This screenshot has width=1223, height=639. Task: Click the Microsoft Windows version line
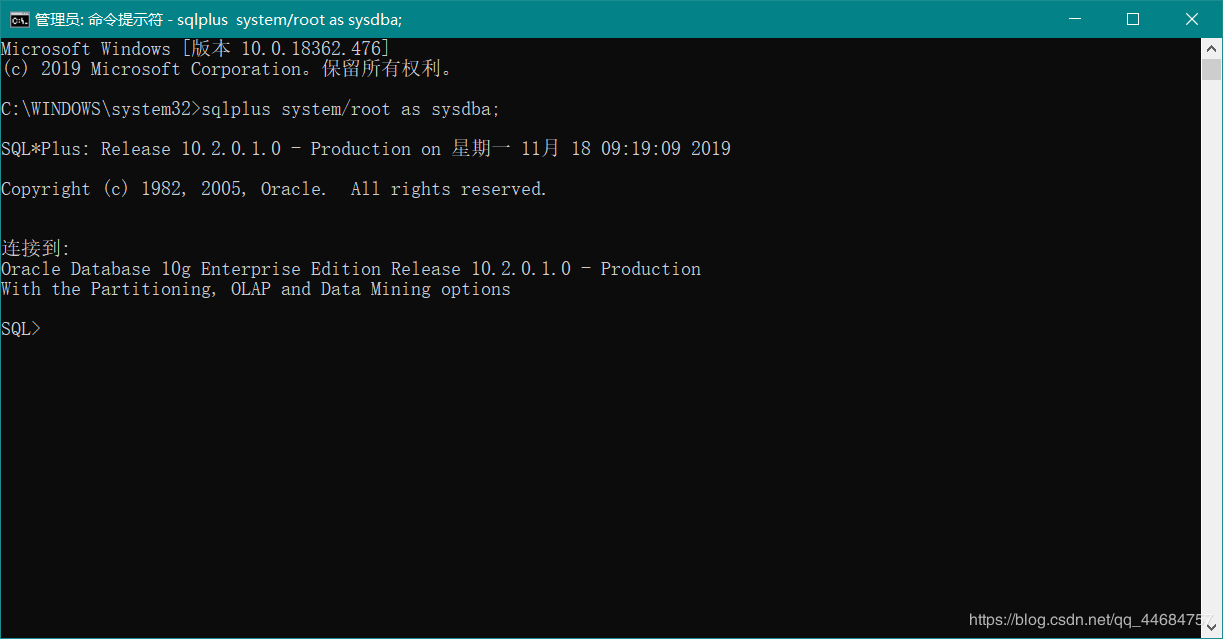coord(195,49)
